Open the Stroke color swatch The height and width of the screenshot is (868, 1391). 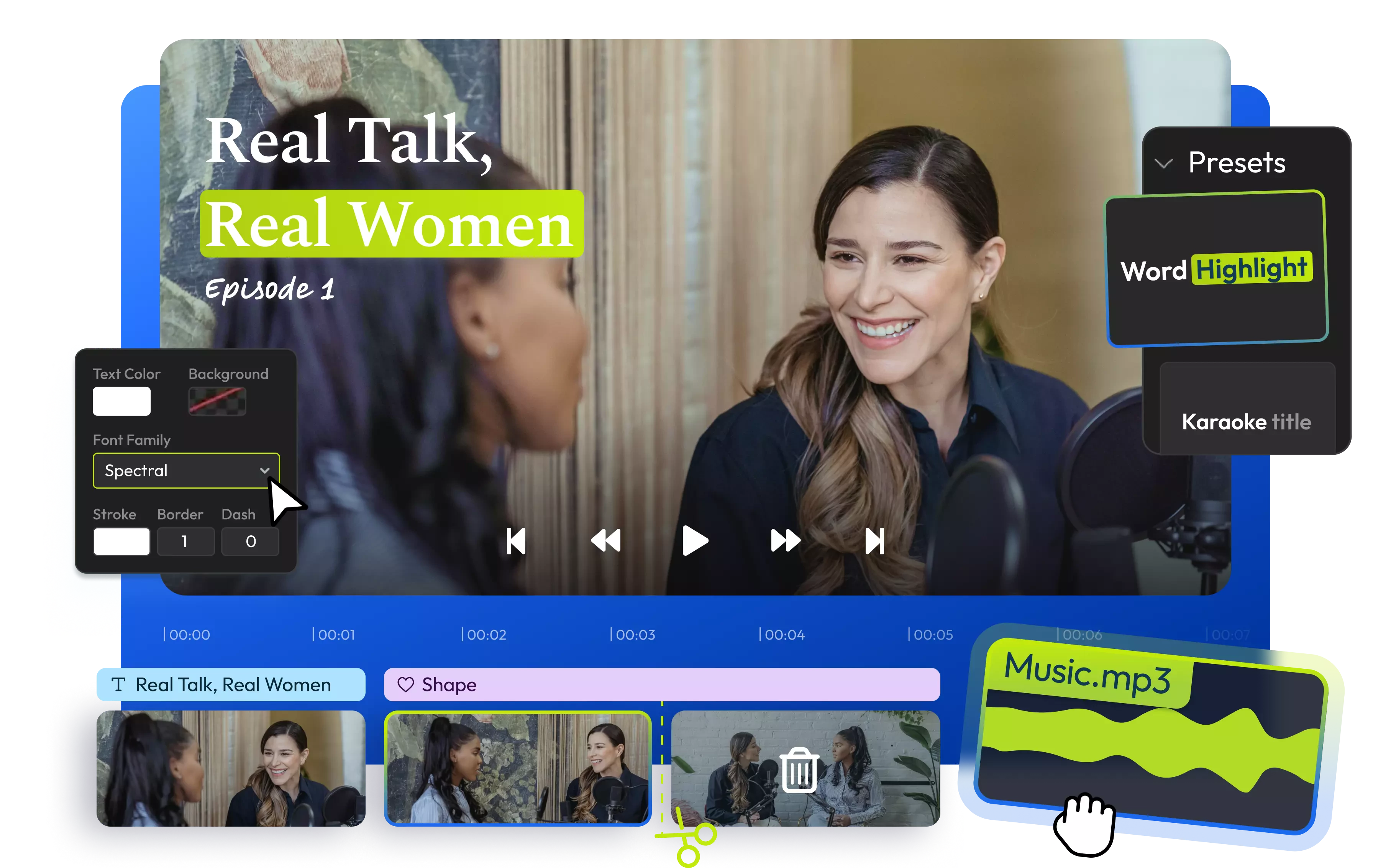coord(121,541)
